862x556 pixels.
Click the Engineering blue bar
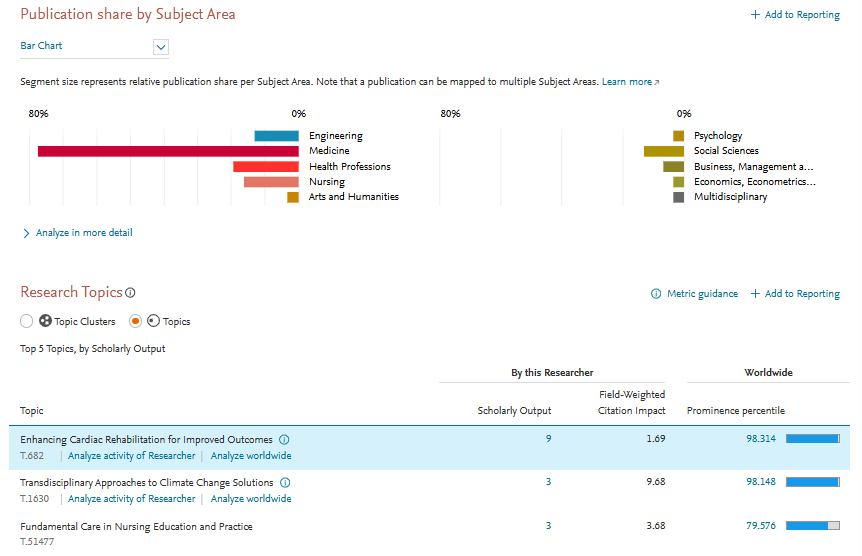point(276,136)
